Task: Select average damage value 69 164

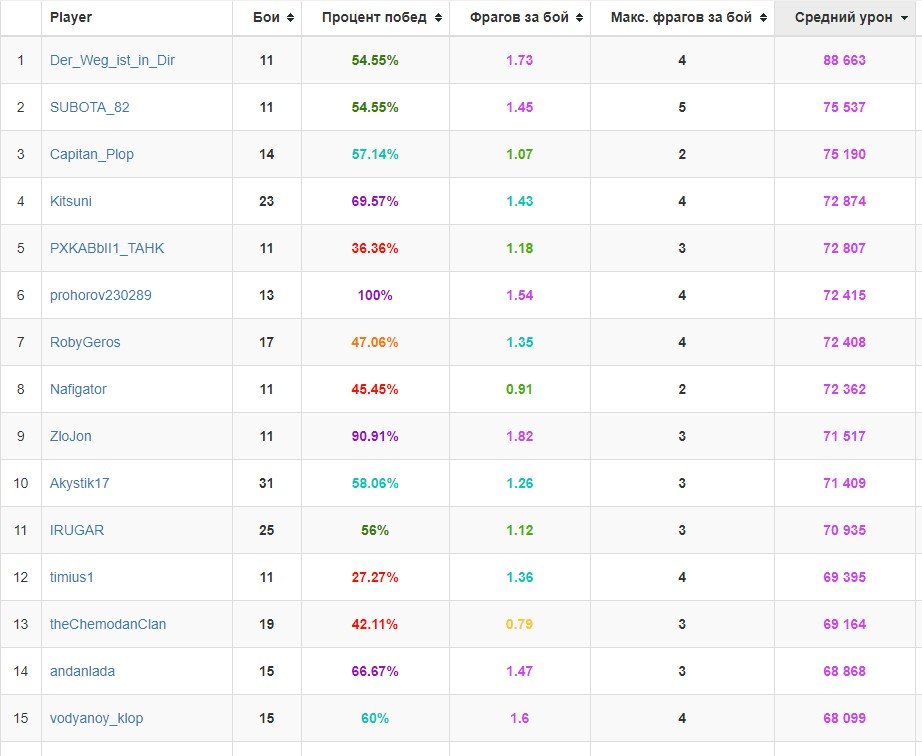Action: pyautogui.click(x=844, y=625)
